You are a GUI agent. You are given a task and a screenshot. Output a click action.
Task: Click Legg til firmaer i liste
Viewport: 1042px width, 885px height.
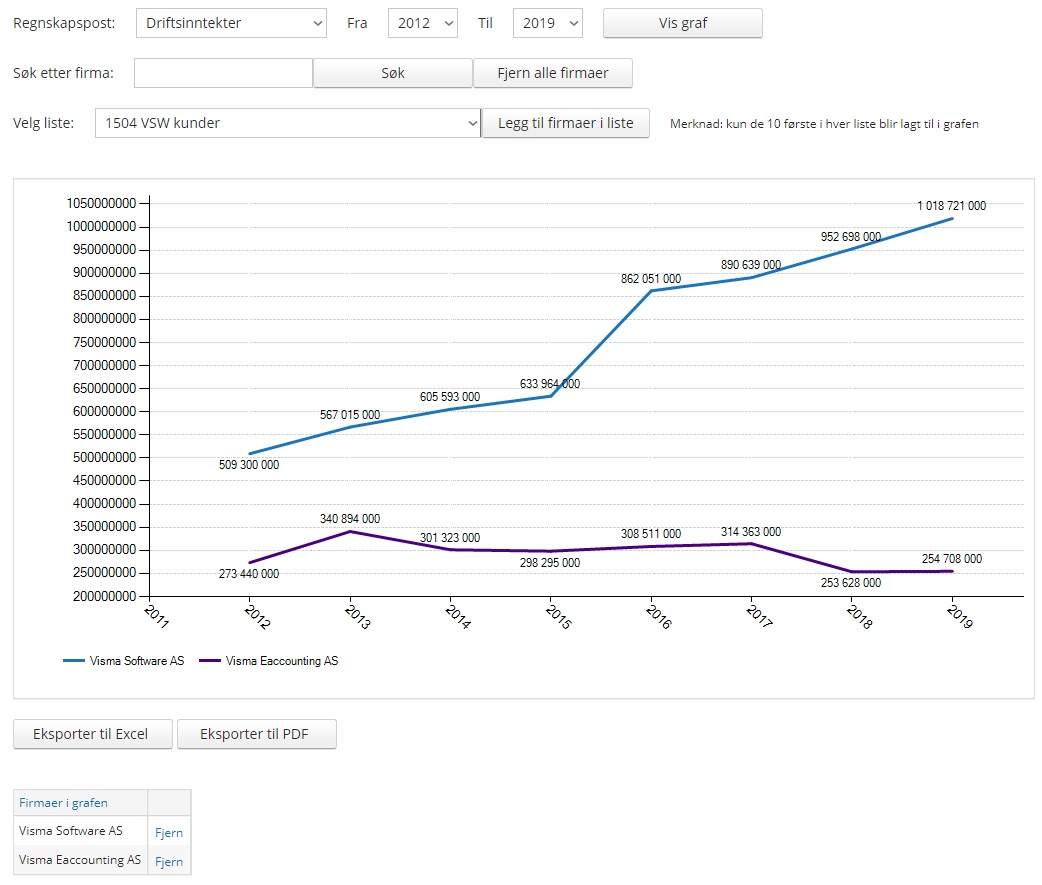coord(565,123)
